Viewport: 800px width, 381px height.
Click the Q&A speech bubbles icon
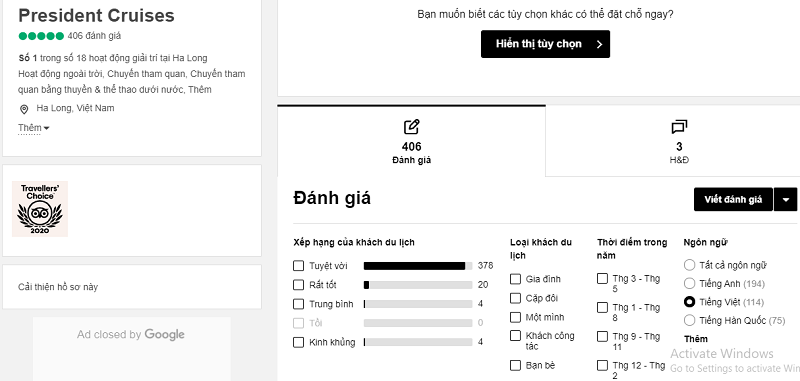[679, 126]
